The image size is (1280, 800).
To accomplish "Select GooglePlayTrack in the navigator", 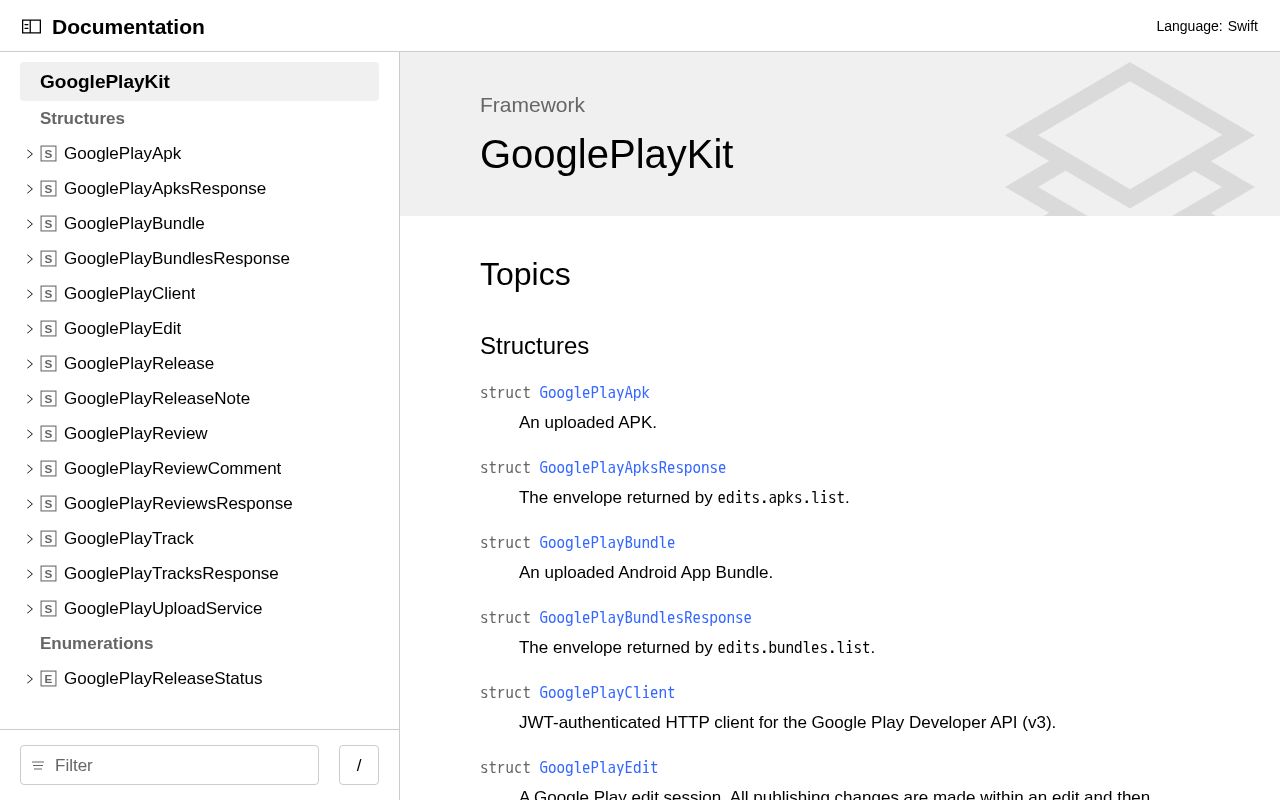I will [129, 539].
